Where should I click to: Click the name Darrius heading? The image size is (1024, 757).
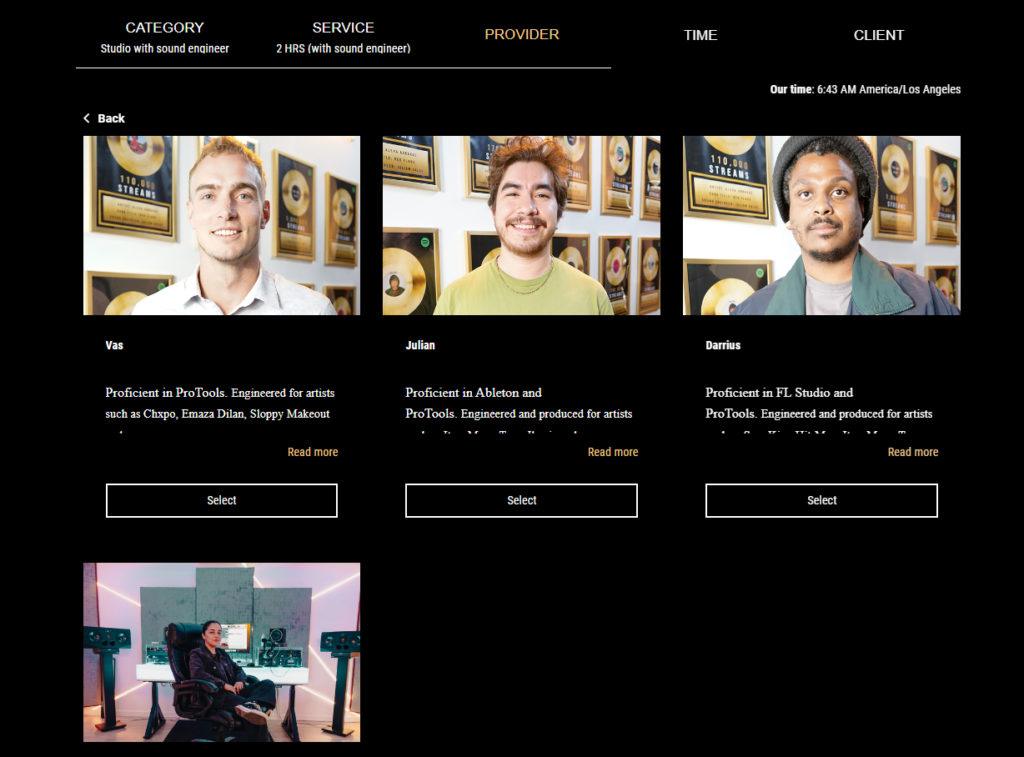[723, 345]
